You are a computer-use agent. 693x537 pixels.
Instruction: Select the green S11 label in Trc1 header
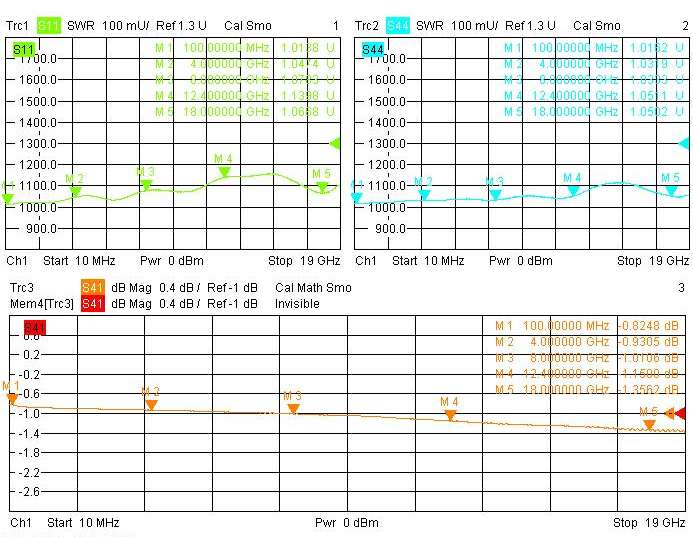(x=49, y=25)
